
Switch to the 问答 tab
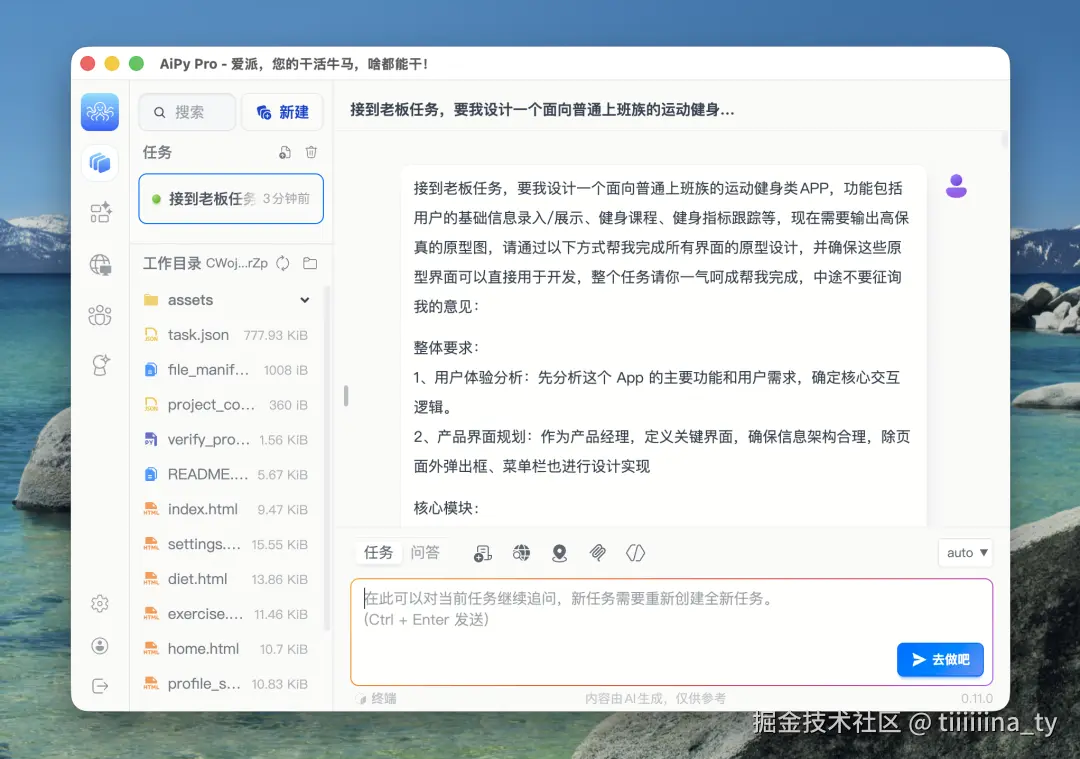[x=426, y=552]
